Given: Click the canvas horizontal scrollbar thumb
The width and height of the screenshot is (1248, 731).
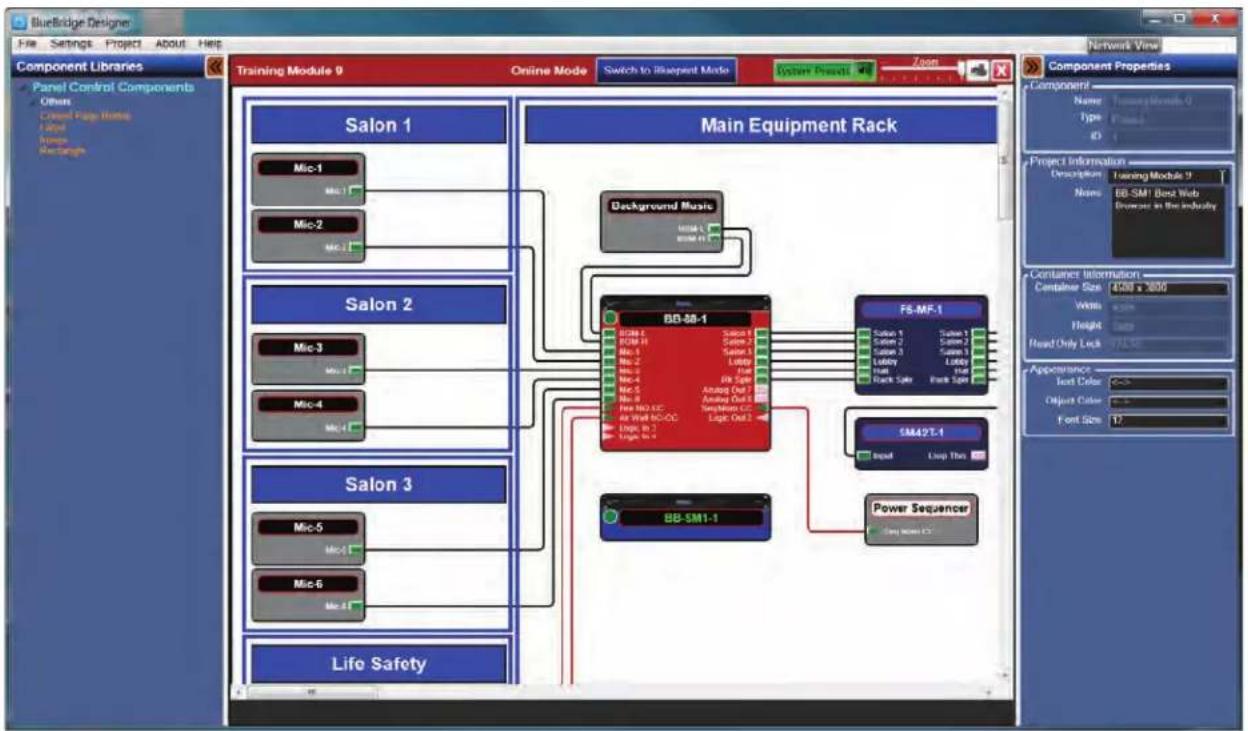Looking at the screenshot, I should tap(312, 691).
